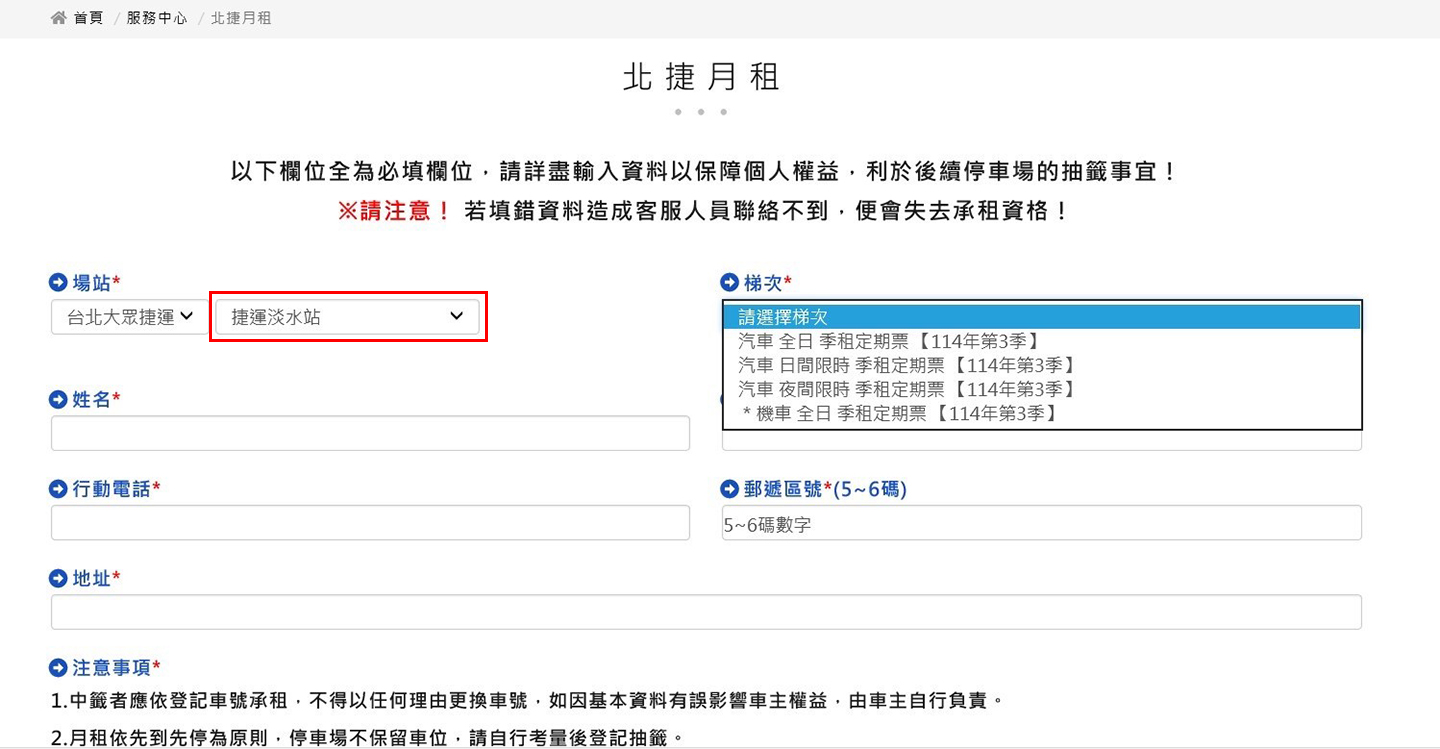The width and height of the screenshot is (1440, 749).
Task: Click arrow icon beside 姓名 label
Action: point(59,400)
